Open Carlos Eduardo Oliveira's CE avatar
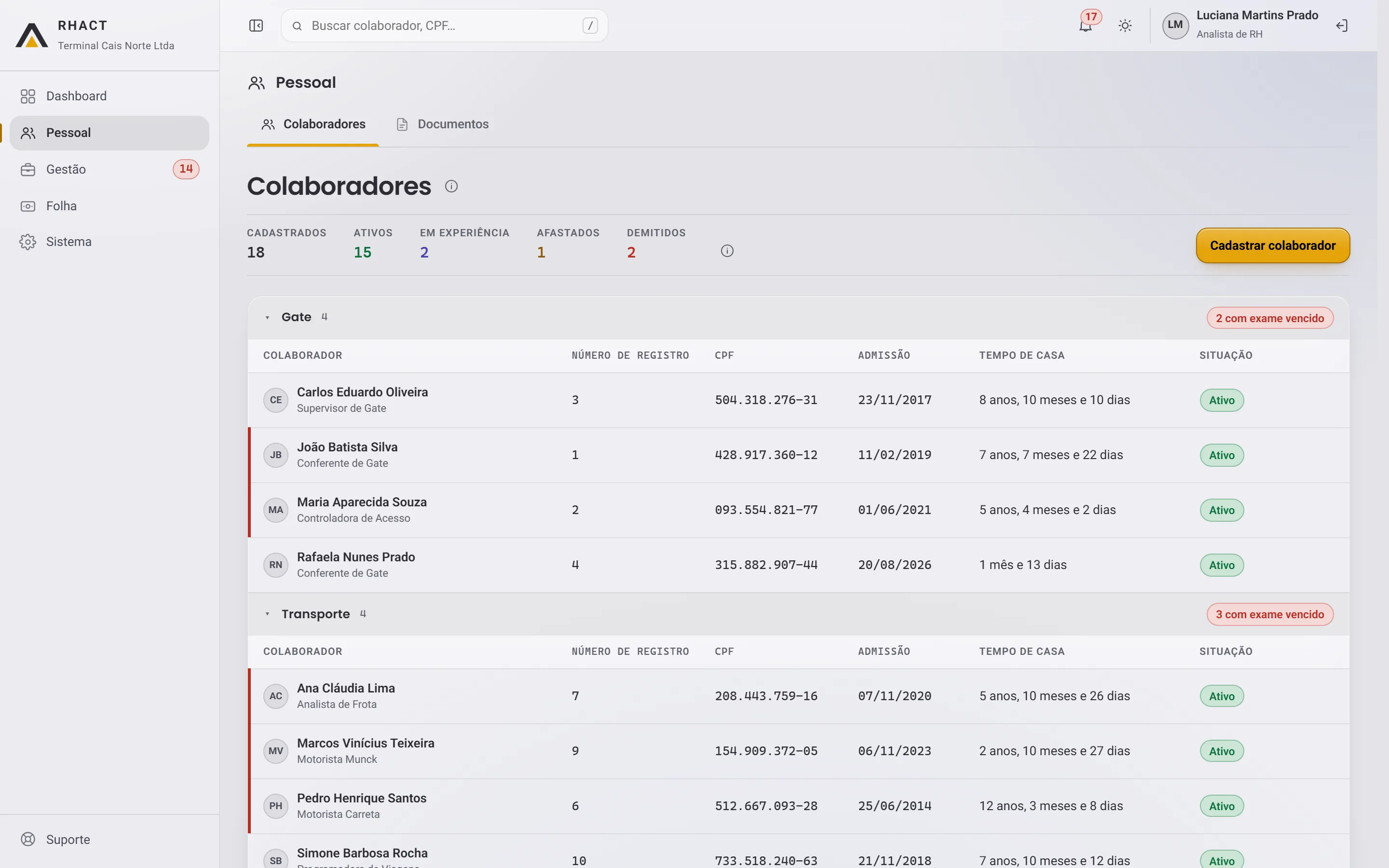Screen dimensions: 1389x868 [275, 400]
